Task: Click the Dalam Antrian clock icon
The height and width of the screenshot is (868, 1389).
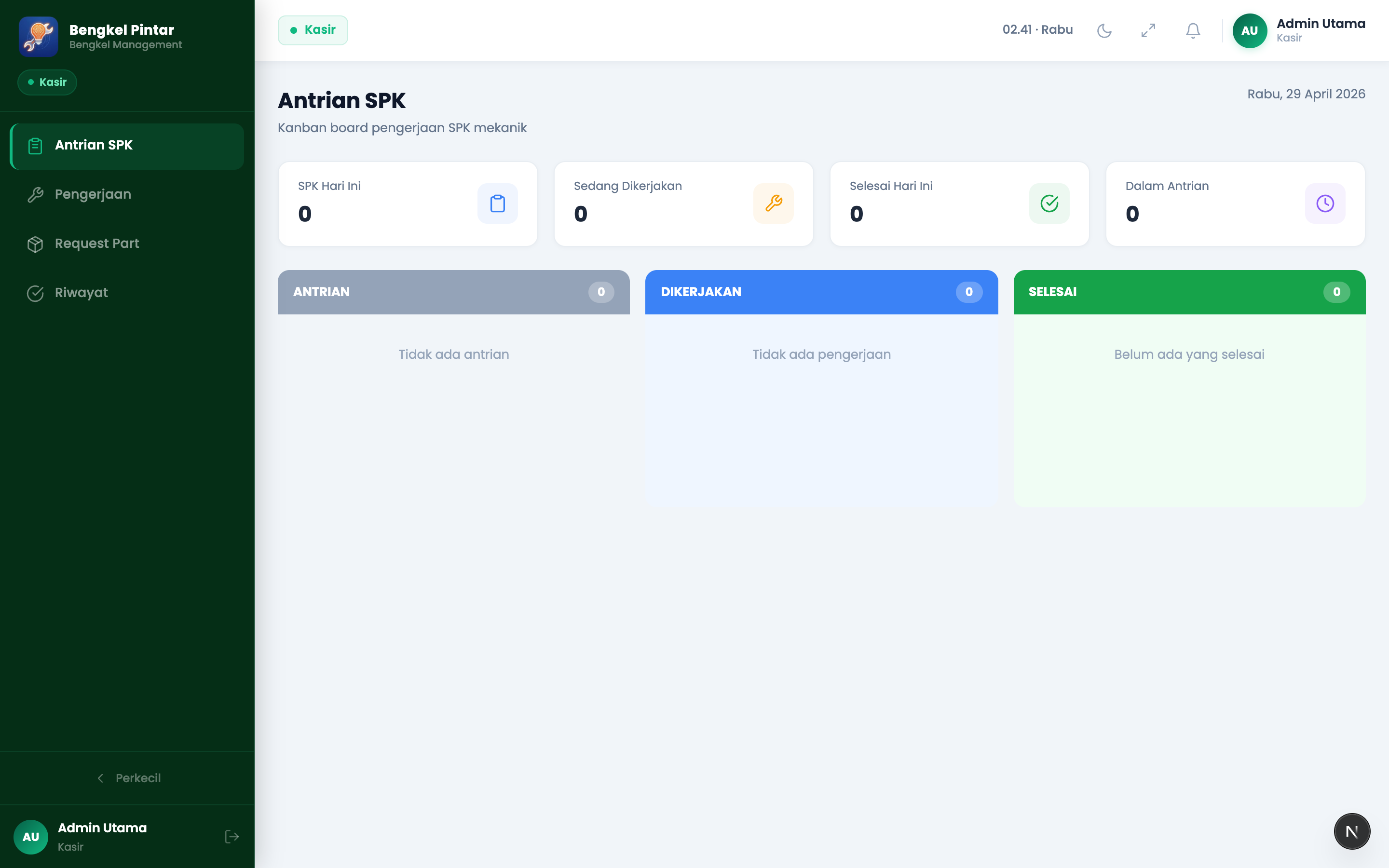Action: [x=1325, y=203]
